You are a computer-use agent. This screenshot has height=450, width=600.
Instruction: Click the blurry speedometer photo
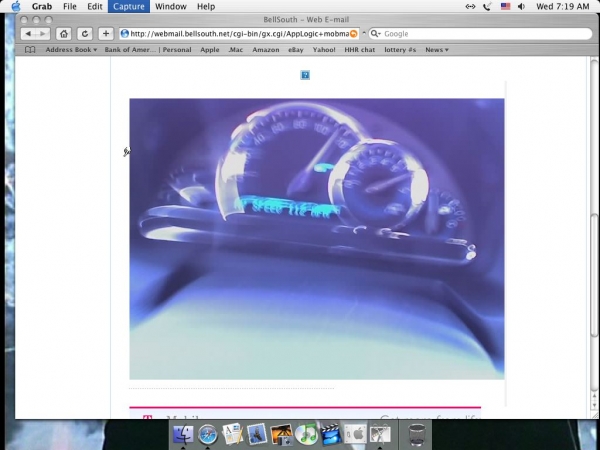point(316,238)
